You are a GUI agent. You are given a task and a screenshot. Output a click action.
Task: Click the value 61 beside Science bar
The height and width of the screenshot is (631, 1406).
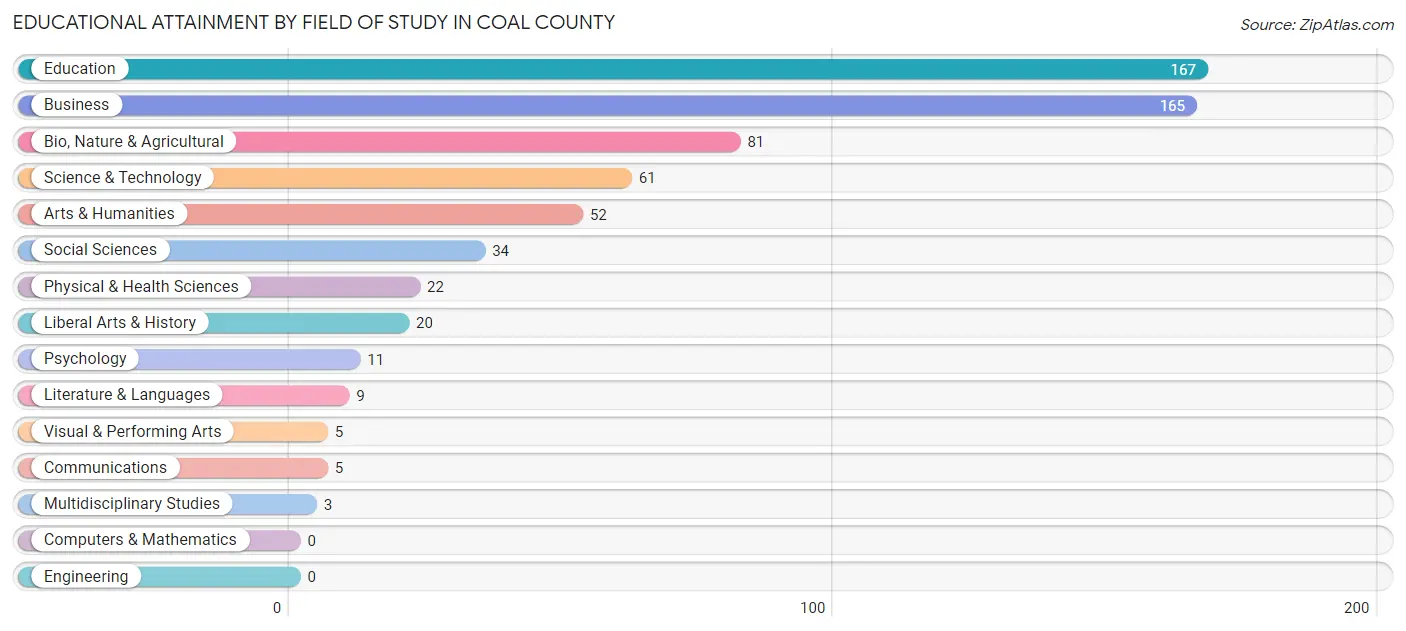pyautogui.click(x=647, y=178)
